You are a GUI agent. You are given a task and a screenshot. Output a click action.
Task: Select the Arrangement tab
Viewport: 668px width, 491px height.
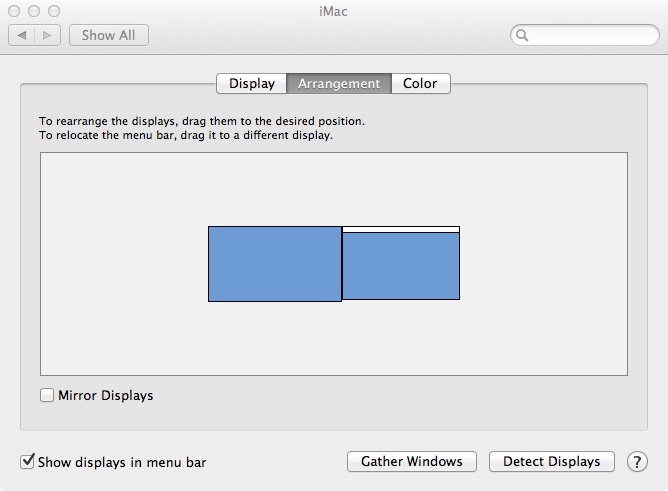click(339, 84)
